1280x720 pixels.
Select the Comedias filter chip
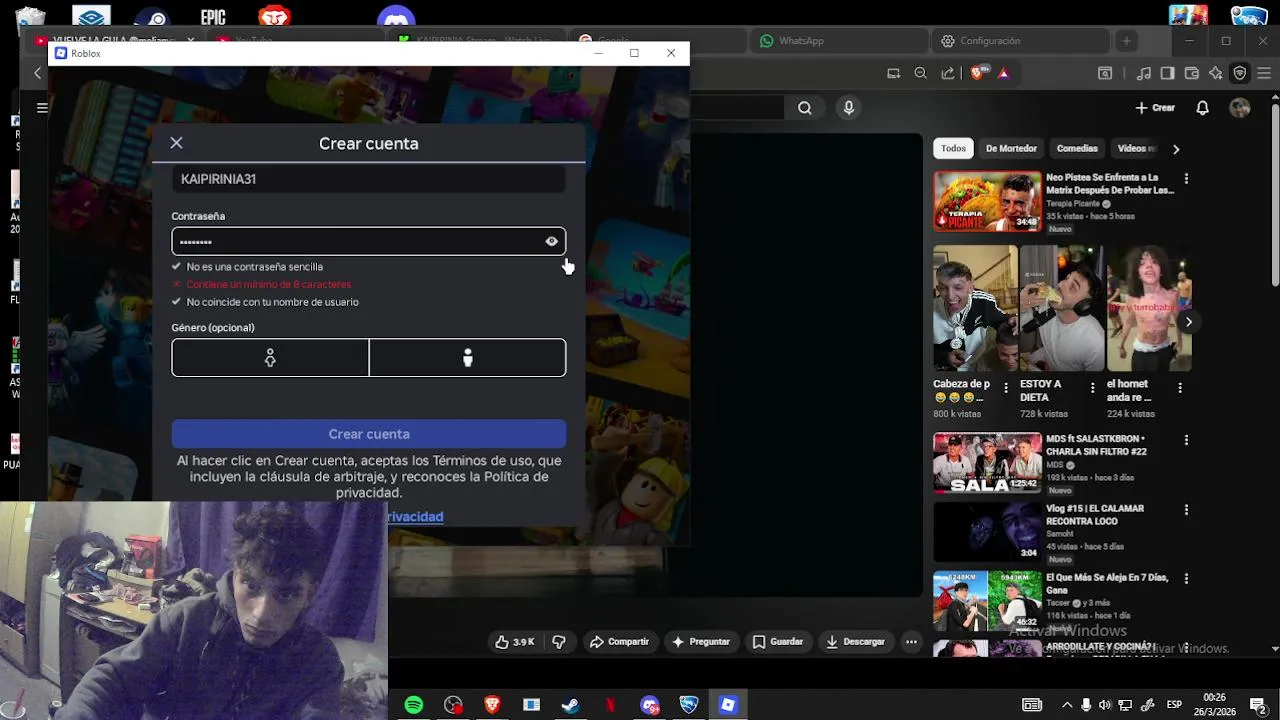(1077, 148)
